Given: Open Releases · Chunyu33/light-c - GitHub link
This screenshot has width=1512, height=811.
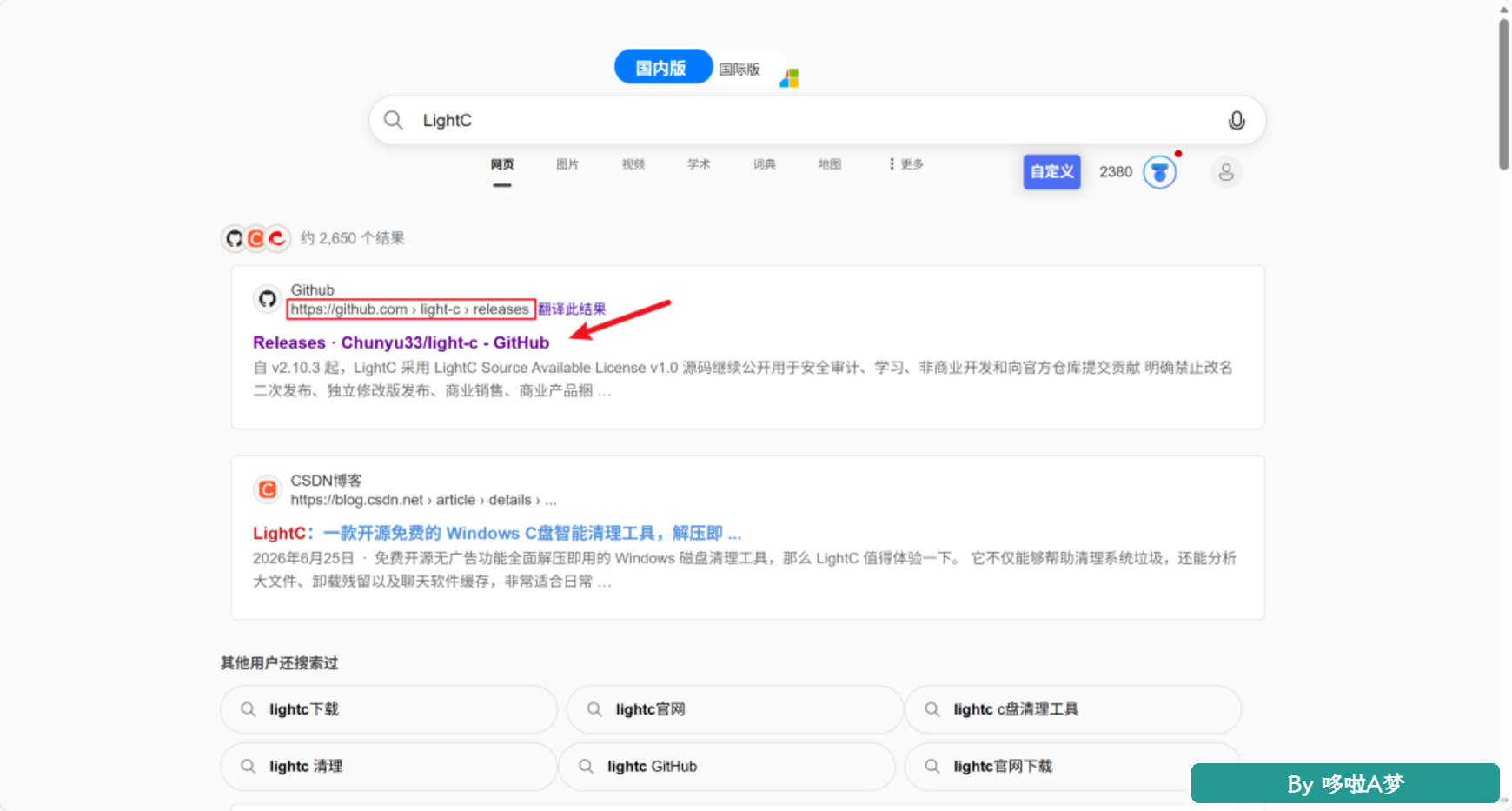Looking at the screenshot, I should [401, 342].
